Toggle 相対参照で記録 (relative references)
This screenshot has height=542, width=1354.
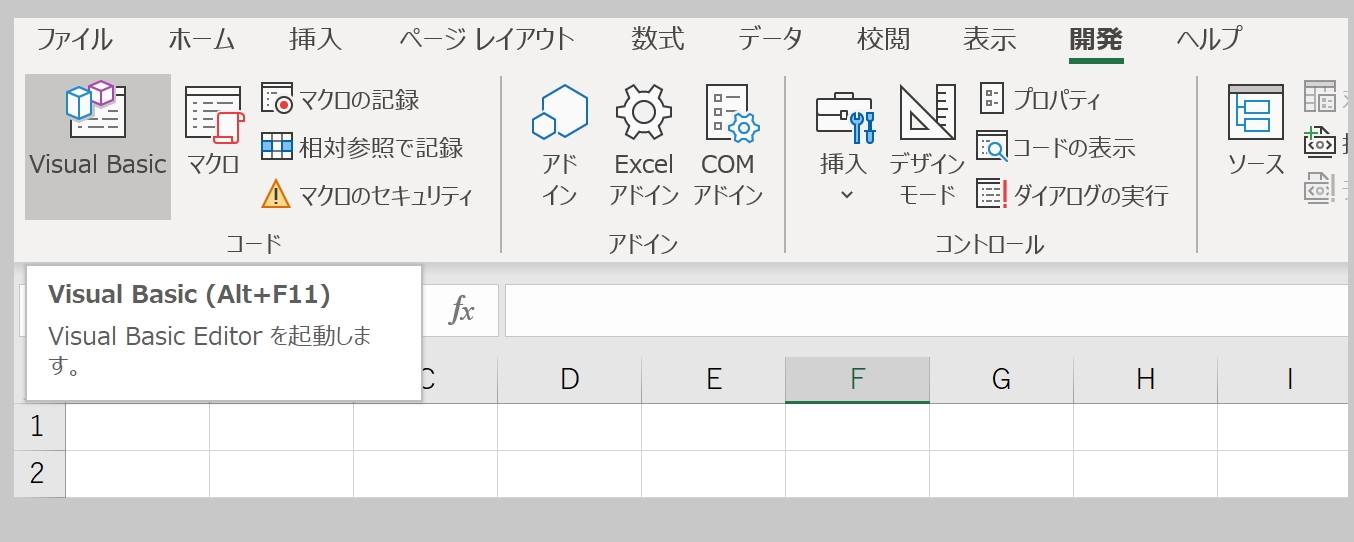(362, 148)
